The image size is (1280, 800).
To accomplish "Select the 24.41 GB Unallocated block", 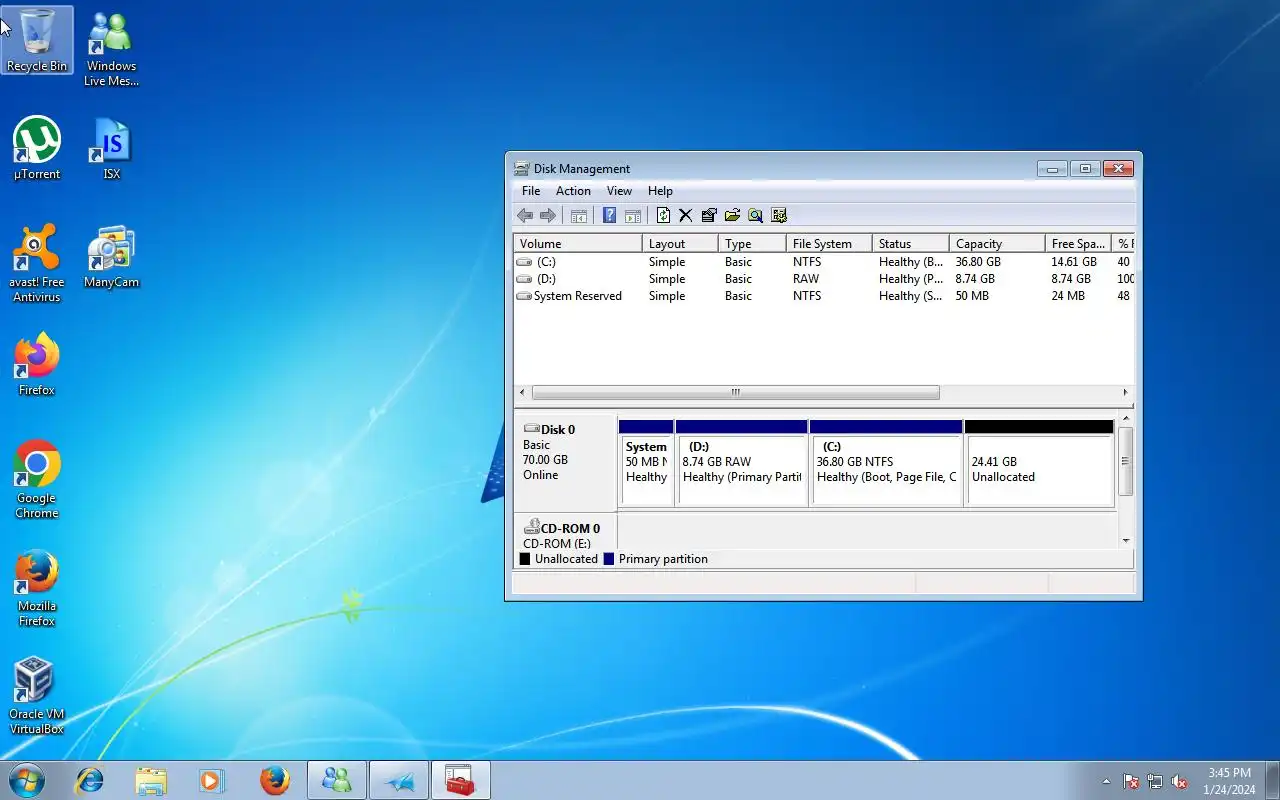I will (x=1039, y=463).
